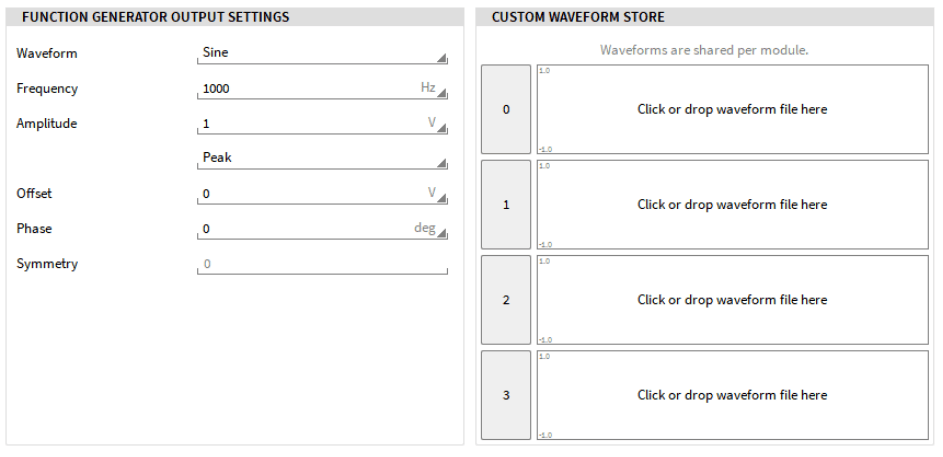Image resolution: width=943 pixels, height=457 pixels.
Task: Click the waveform drop area for slot 0
Action: pyautogui.click(x=732, y=110)
